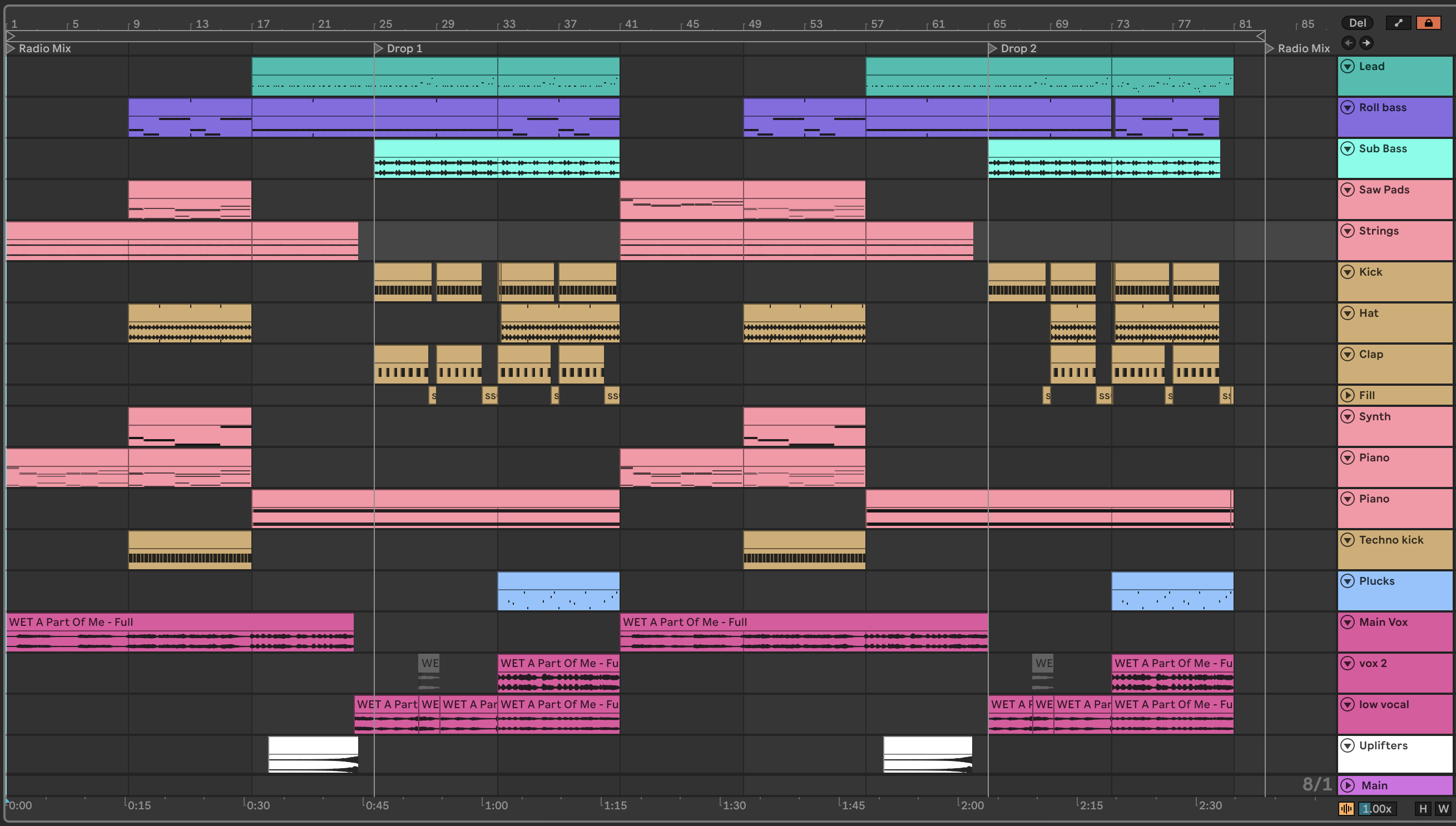Toggle the orange waveform zoom icon
Viewport: 1456px width, 826px height.
[1346, 808]
